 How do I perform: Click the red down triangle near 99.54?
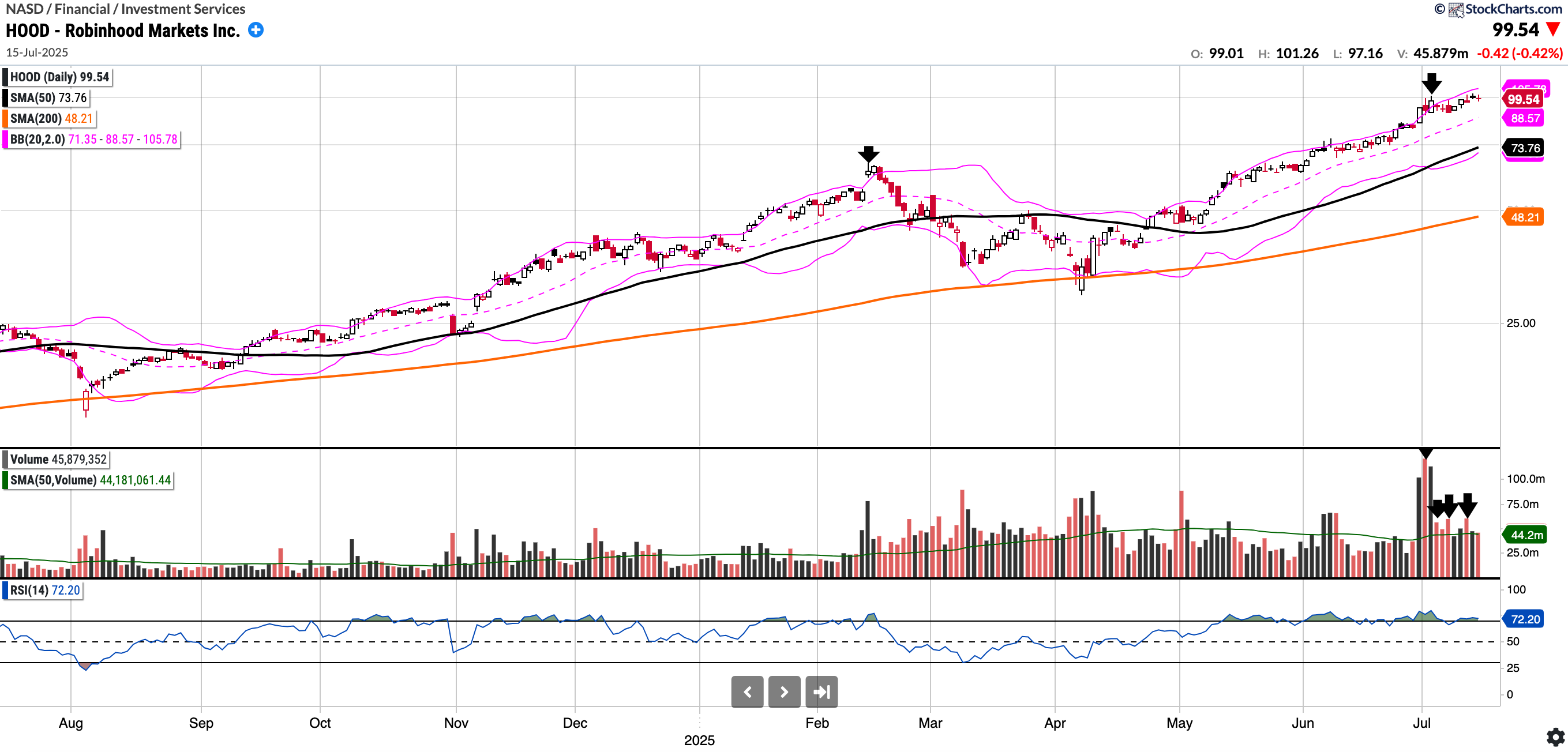[1553, 29]
